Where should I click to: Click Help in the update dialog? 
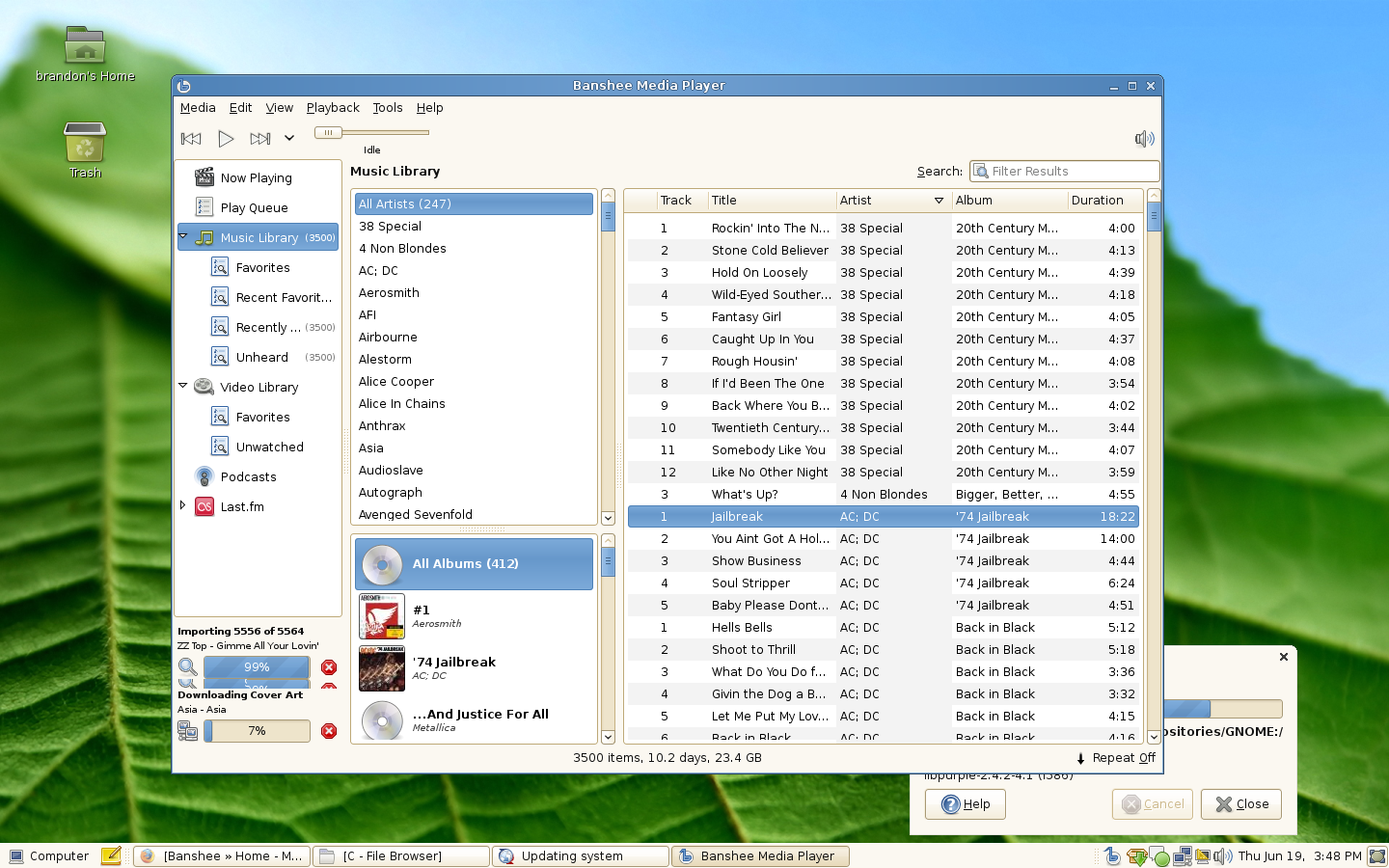point(965,804)
